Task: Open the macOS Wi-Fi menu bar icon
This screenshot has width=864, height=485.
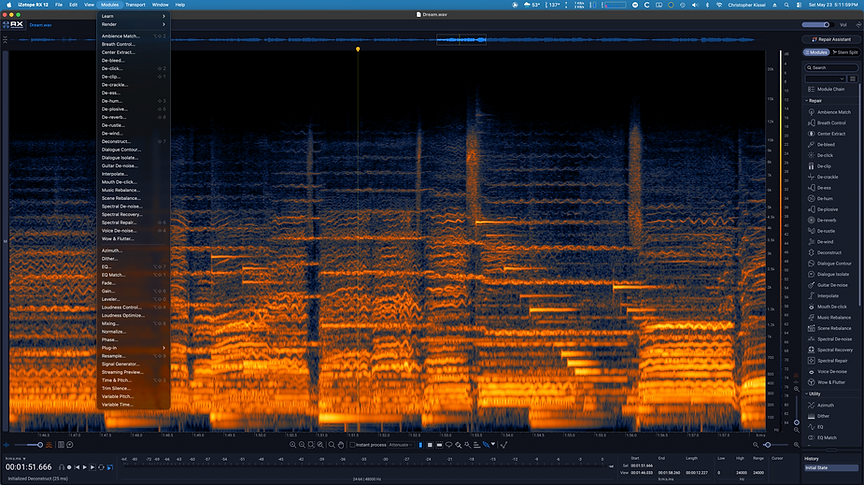Action: 719,4
